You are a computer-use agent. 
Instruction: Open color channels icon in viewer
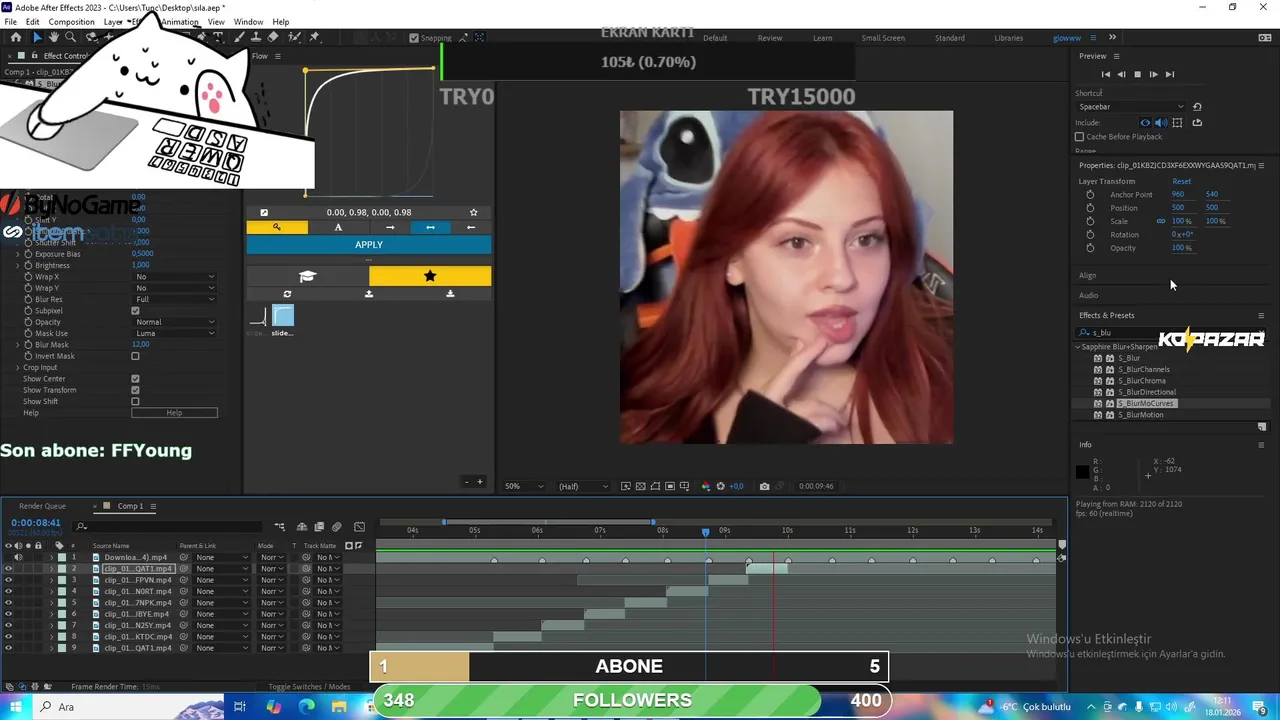(706, 486)
